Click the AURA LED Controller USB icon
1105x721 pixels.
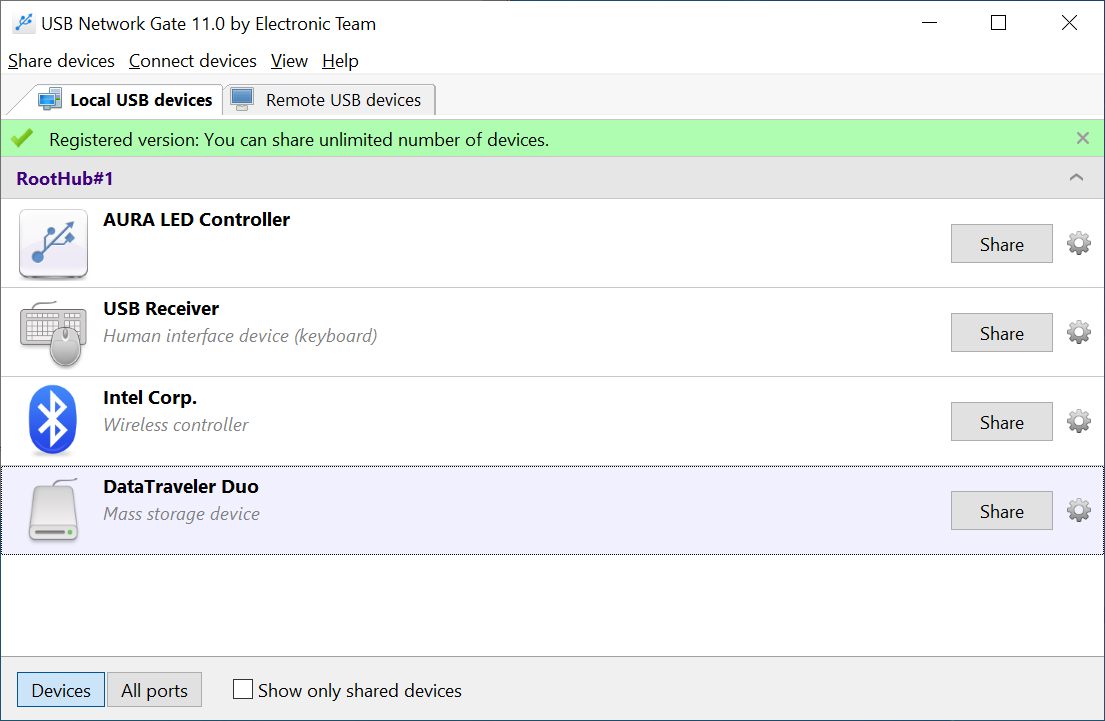click(x=54, y=243)
